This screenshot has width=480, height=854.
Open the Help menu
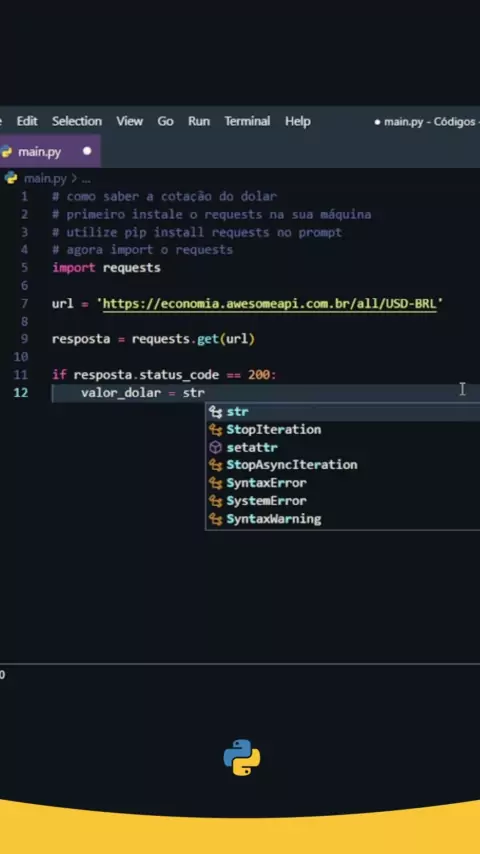click(x=297, y=121)
